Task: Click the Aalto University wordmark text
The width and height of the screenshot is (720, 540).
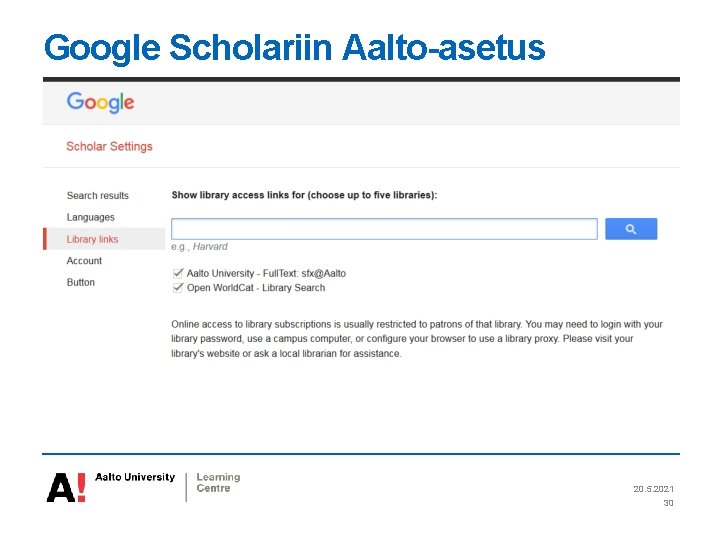Action: [134, 478]
